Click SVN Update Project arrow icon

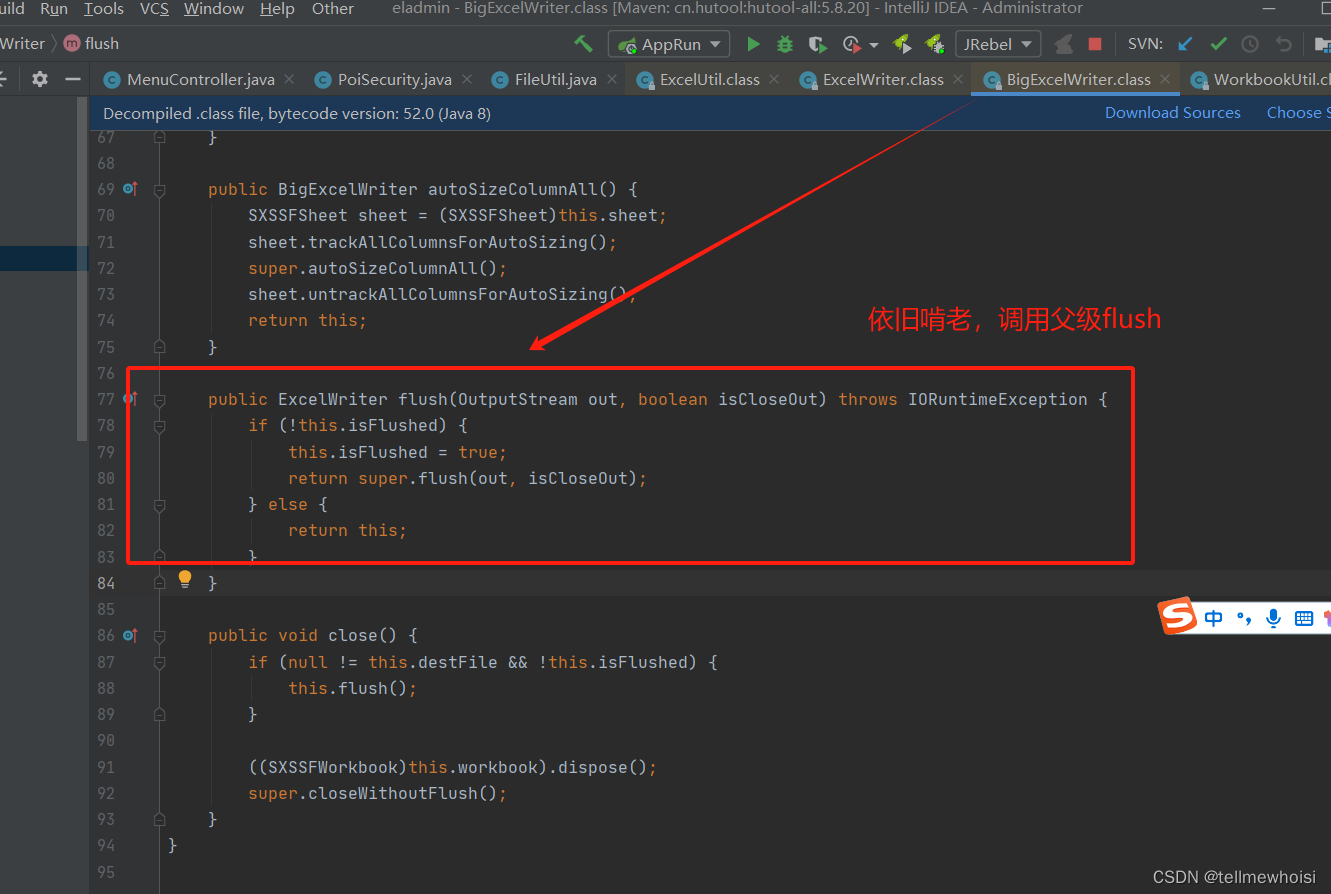click(1186, 44)
